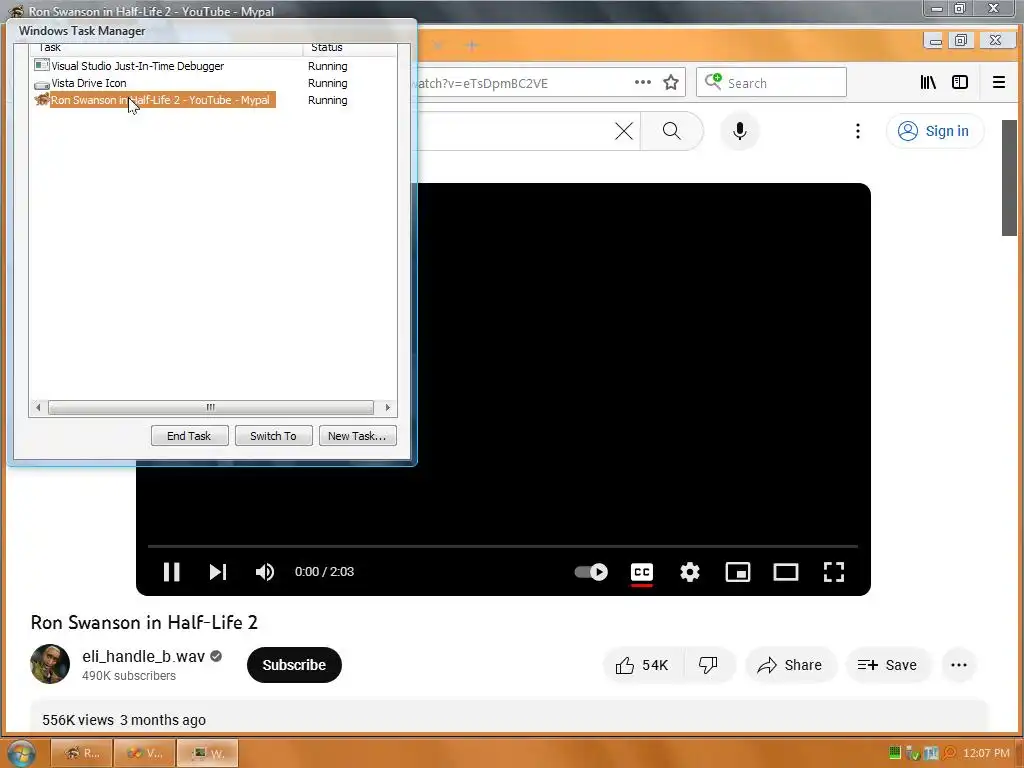The width and height of the screenshot is (1024, 768).
Task: Open more actions below the video
Action: coord(959,665)
